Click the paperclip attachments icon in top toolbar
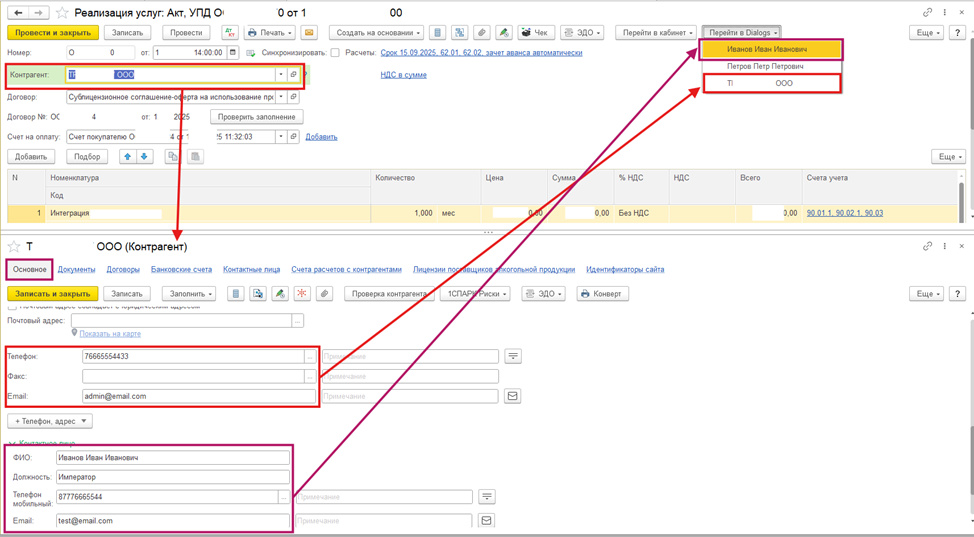The width and height of the screenshot is (974, 537). (481, 33)
